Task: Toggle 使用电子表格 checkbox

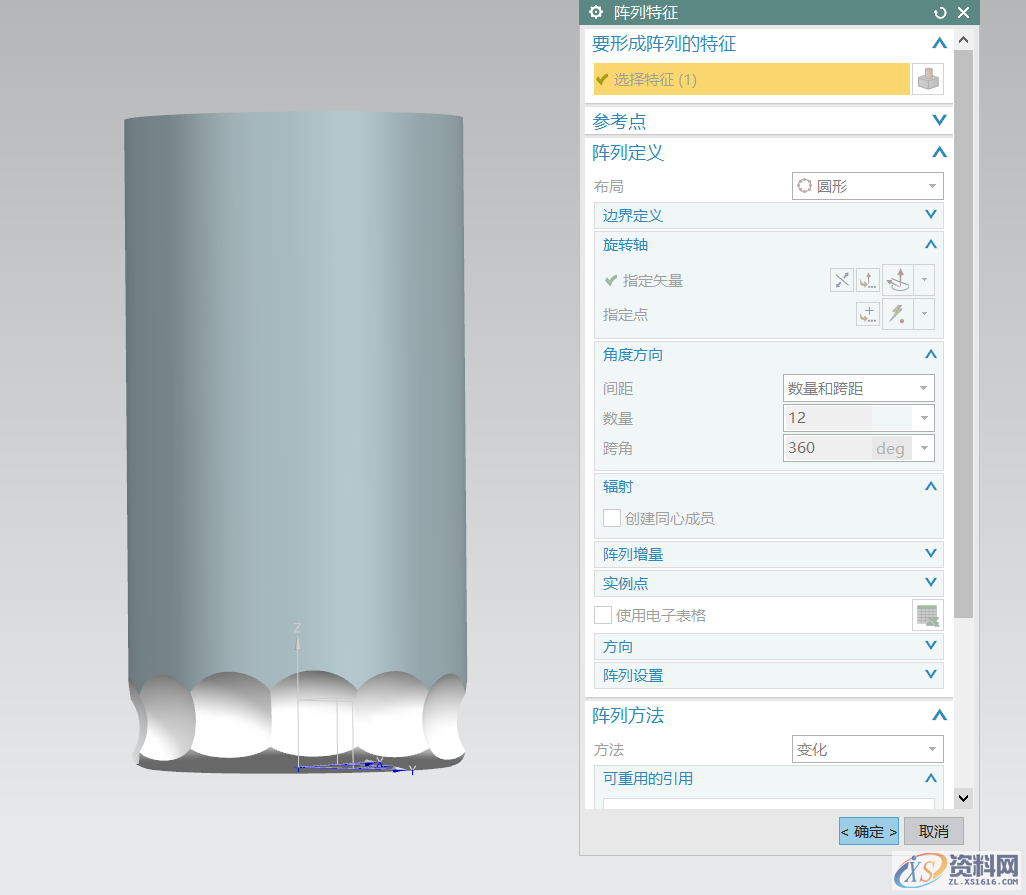Action: (603, 615)
